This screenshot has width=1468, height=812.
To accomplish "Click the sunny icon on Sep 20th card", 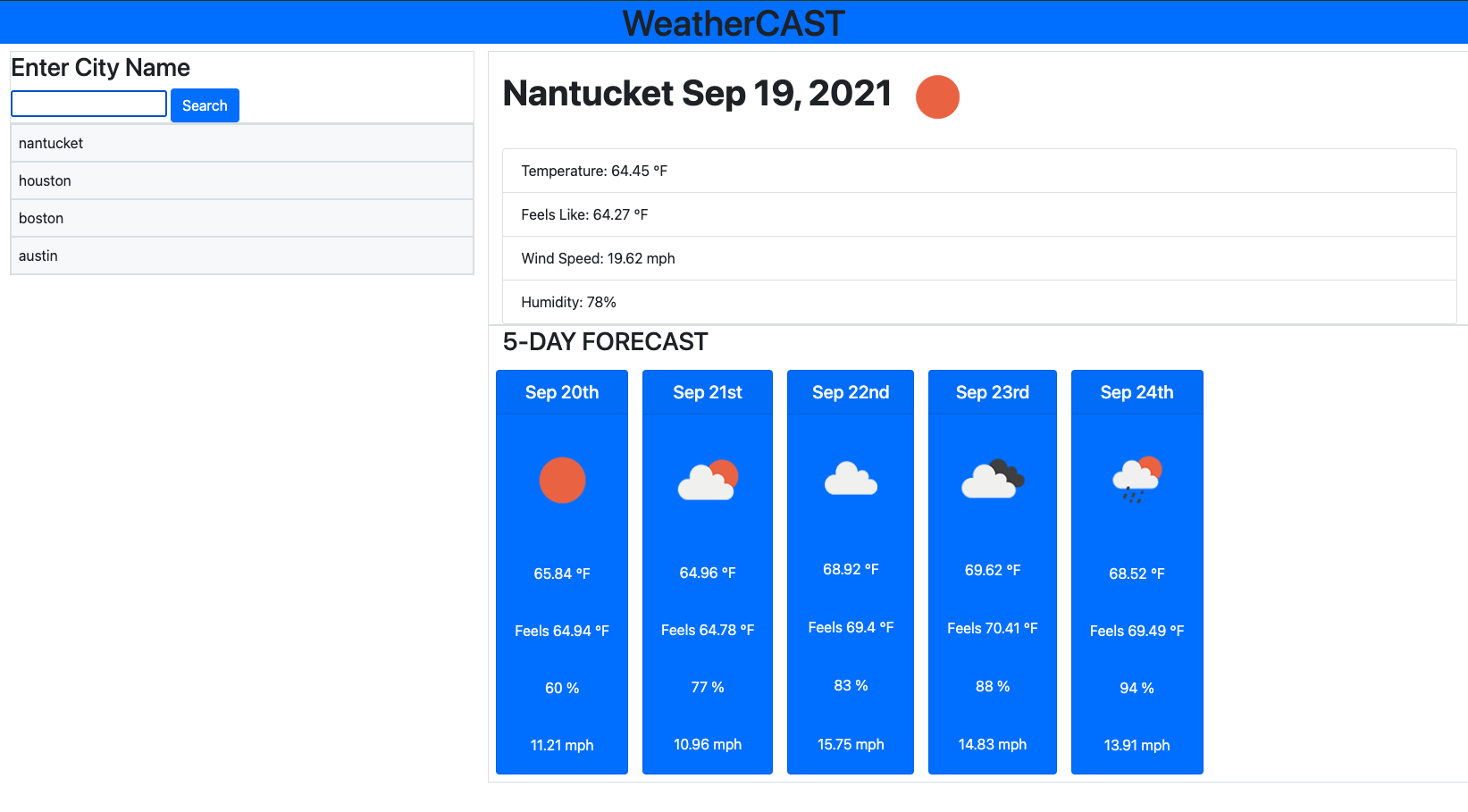I will tap(561, 480).
